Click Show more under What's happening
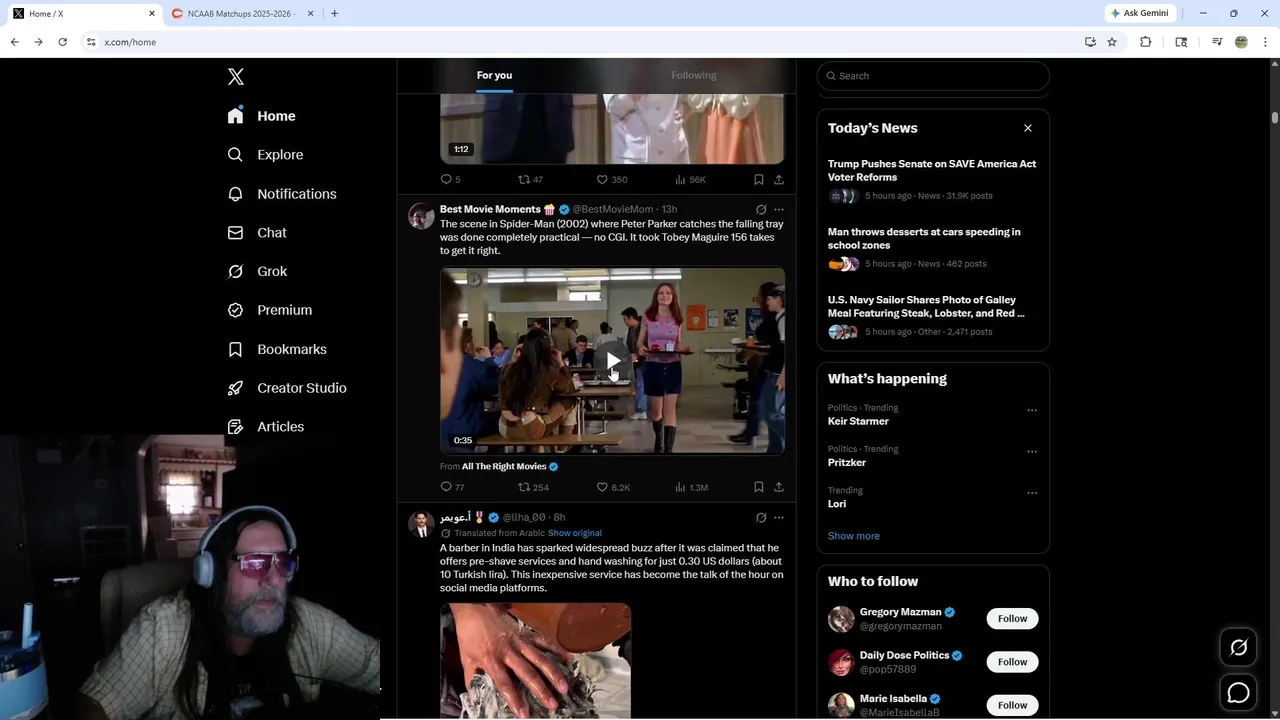The height and width of the screenshot is (720, 1280). point(854,536)
